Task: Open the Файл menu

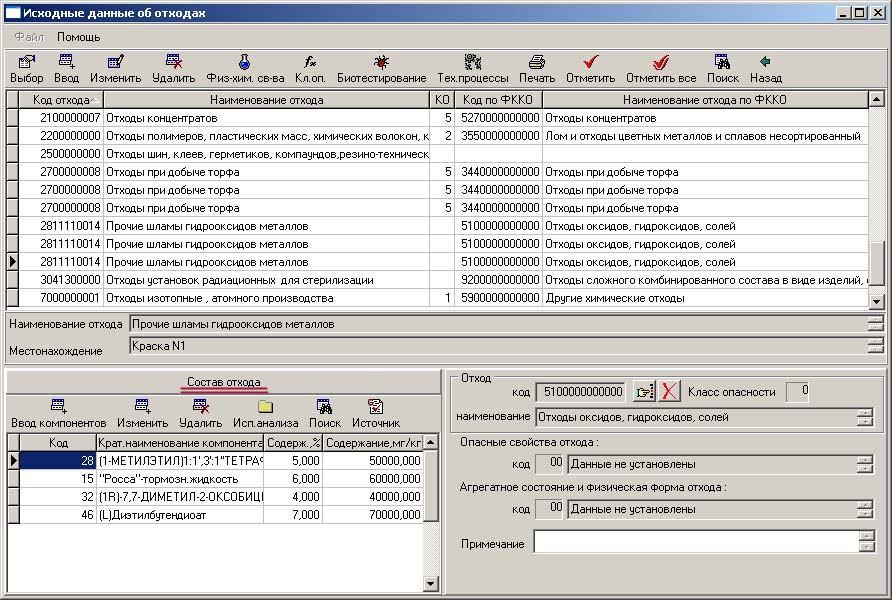Action: 28,37
